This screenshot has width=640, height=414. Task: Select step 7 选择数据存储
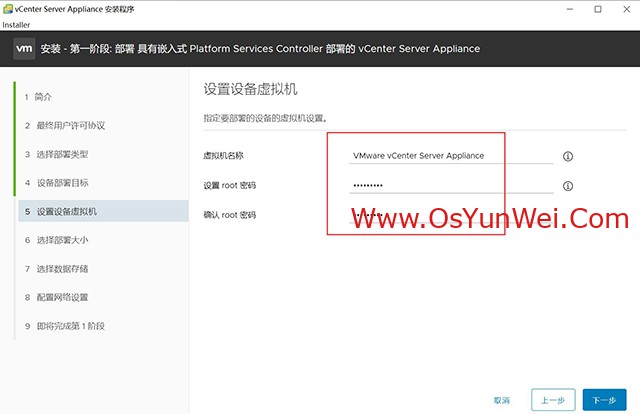pos(56,269)
